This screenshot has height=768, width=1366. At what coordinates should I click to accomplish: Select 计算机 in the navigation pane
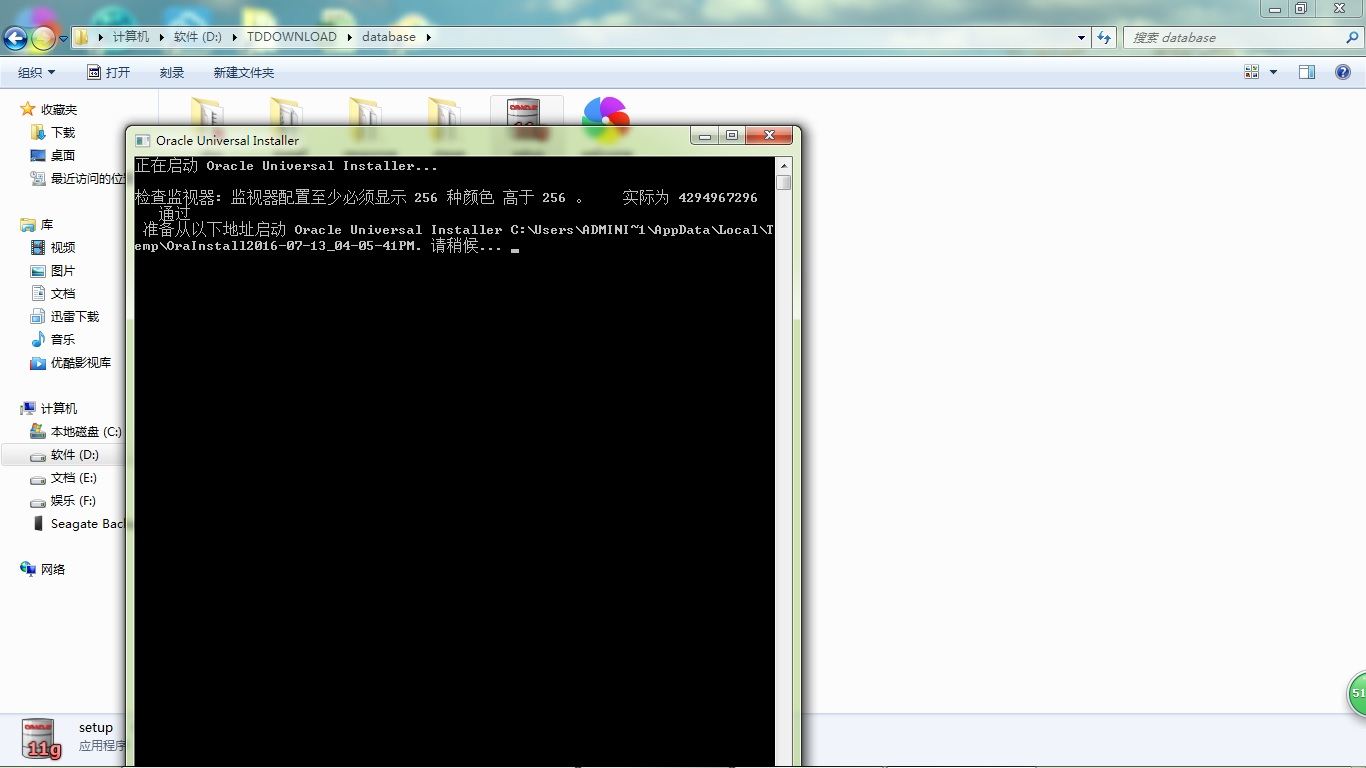click(58, 408)
